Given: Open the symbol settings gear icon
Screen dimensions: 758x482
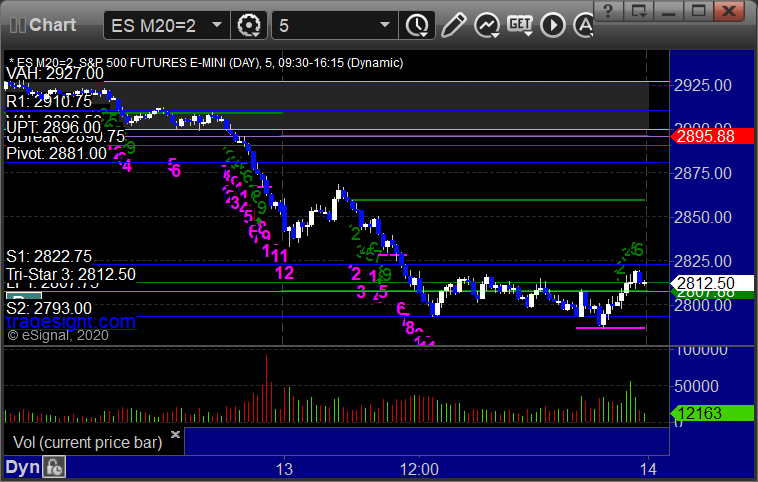Looking at the screenshot, I should [x=249, y=25].
